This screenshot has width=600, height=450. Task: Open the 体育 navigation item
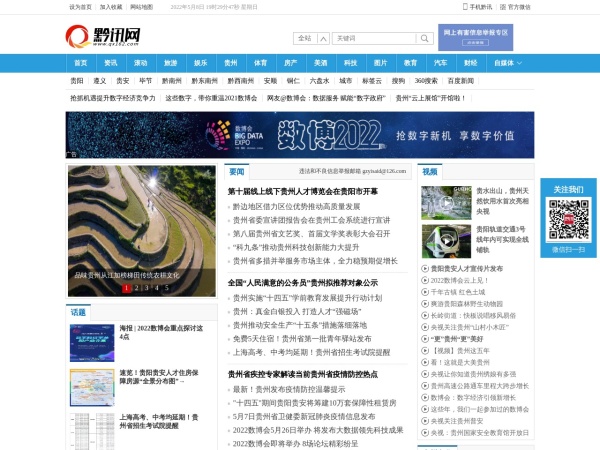click(x=260, y=63)
